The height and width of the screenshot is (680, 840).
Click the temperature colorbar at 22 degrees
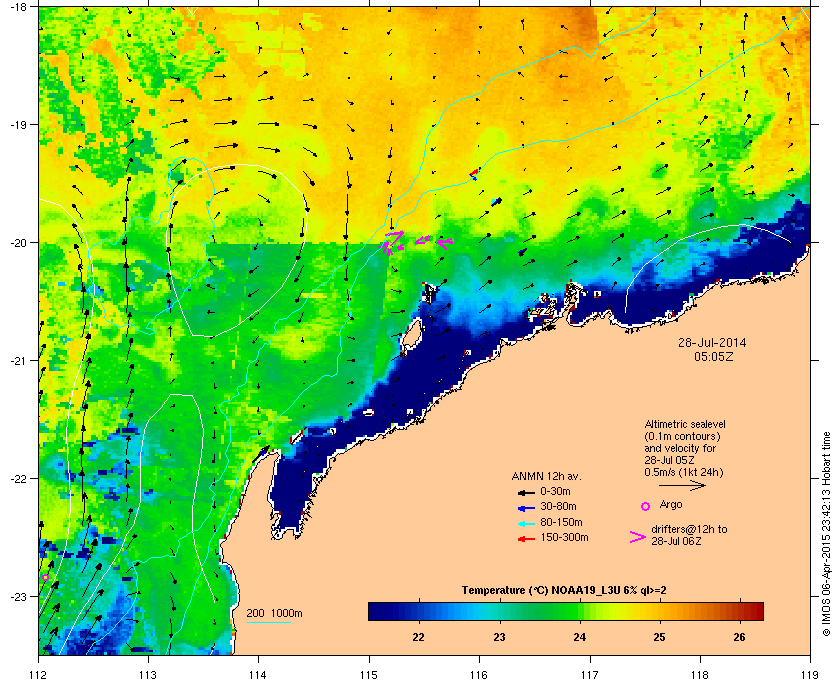pos(419,611)
